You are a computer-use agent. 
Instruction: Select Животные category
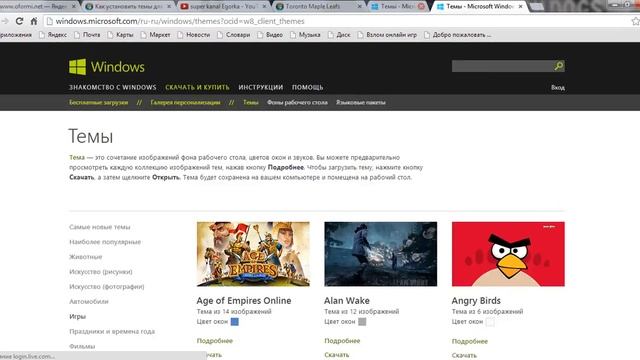coord(85,257)
